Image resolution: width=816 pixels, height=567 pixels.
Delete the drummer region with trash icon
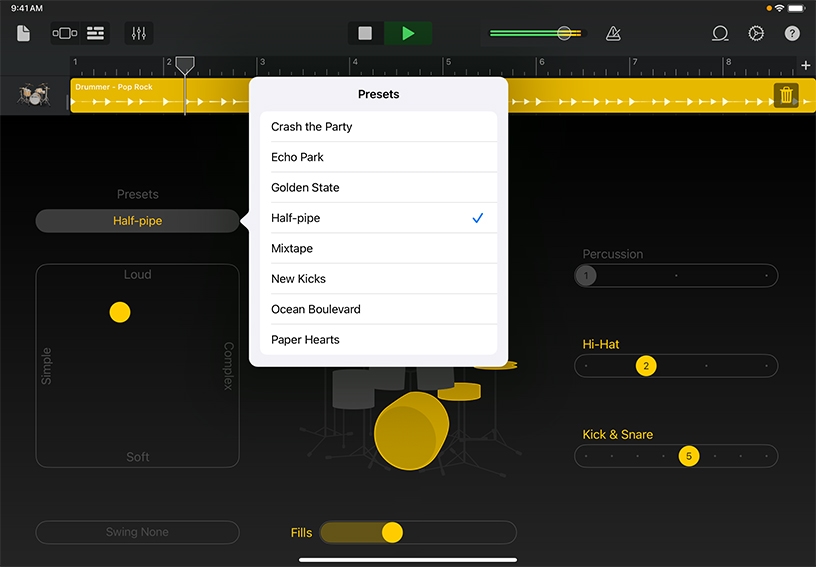pyautogui.click(x=786, y=96)
